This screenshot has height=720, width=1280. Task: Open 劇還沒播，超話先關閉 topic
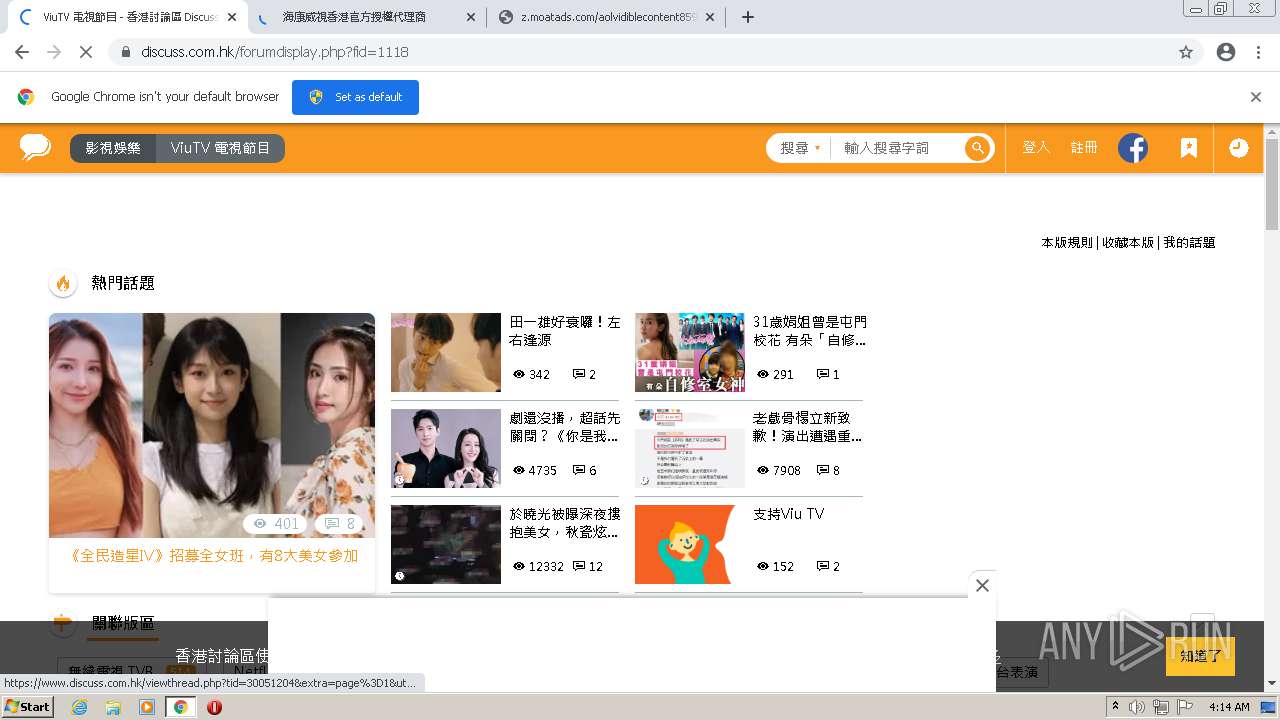click(x=565, y=427)
